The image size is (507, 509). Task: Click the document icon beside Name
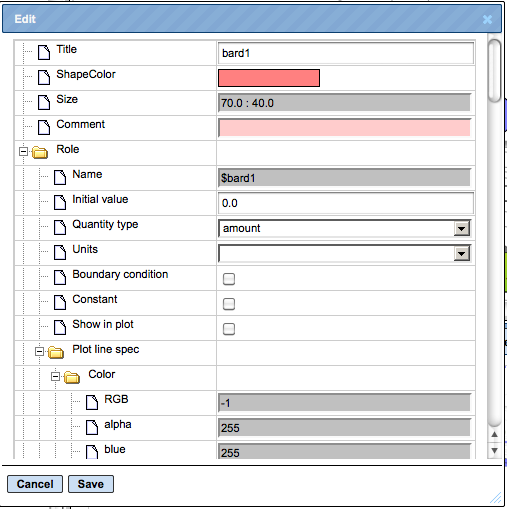[x=60, y=177]
